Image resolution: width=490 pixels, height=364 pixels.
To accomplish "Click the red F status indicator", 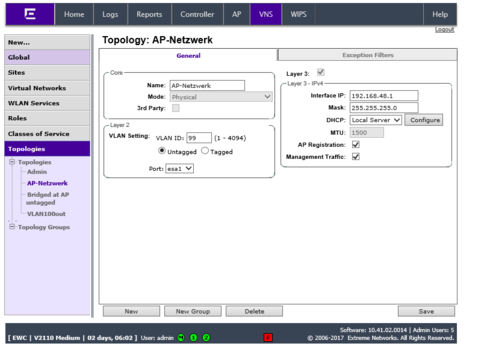I will coord(268,338).
